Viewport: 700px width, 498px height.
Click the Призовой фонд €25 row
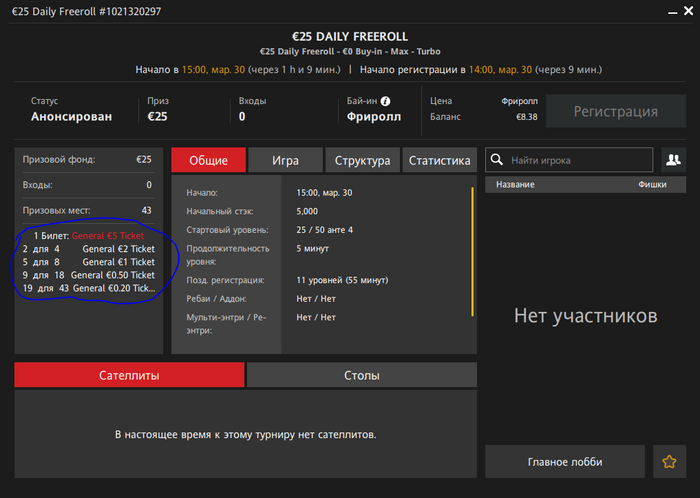(87, 159)
